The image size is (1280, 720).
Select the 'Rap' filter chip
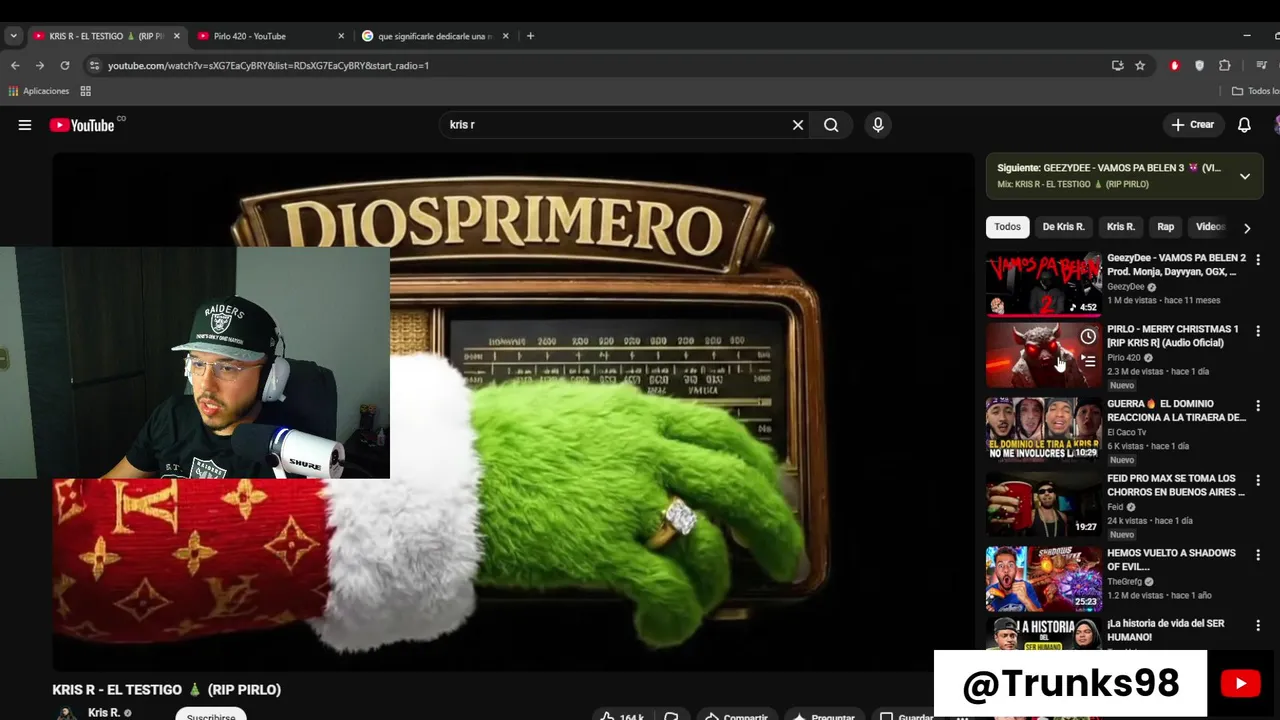1165,227
